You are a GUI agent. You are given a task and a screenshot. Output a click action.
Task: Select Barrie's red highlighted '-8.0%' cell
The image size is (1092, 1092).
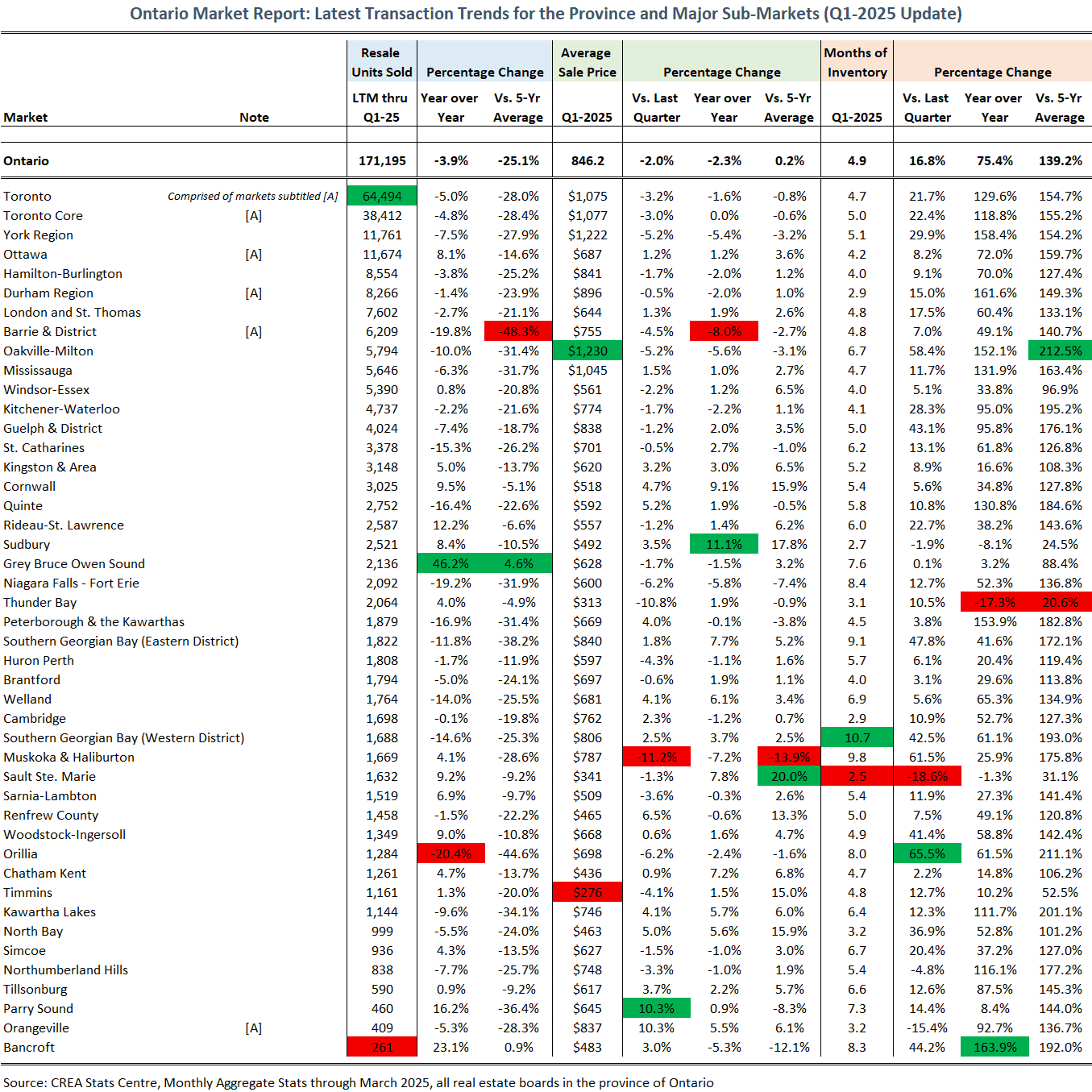(724, 331)
